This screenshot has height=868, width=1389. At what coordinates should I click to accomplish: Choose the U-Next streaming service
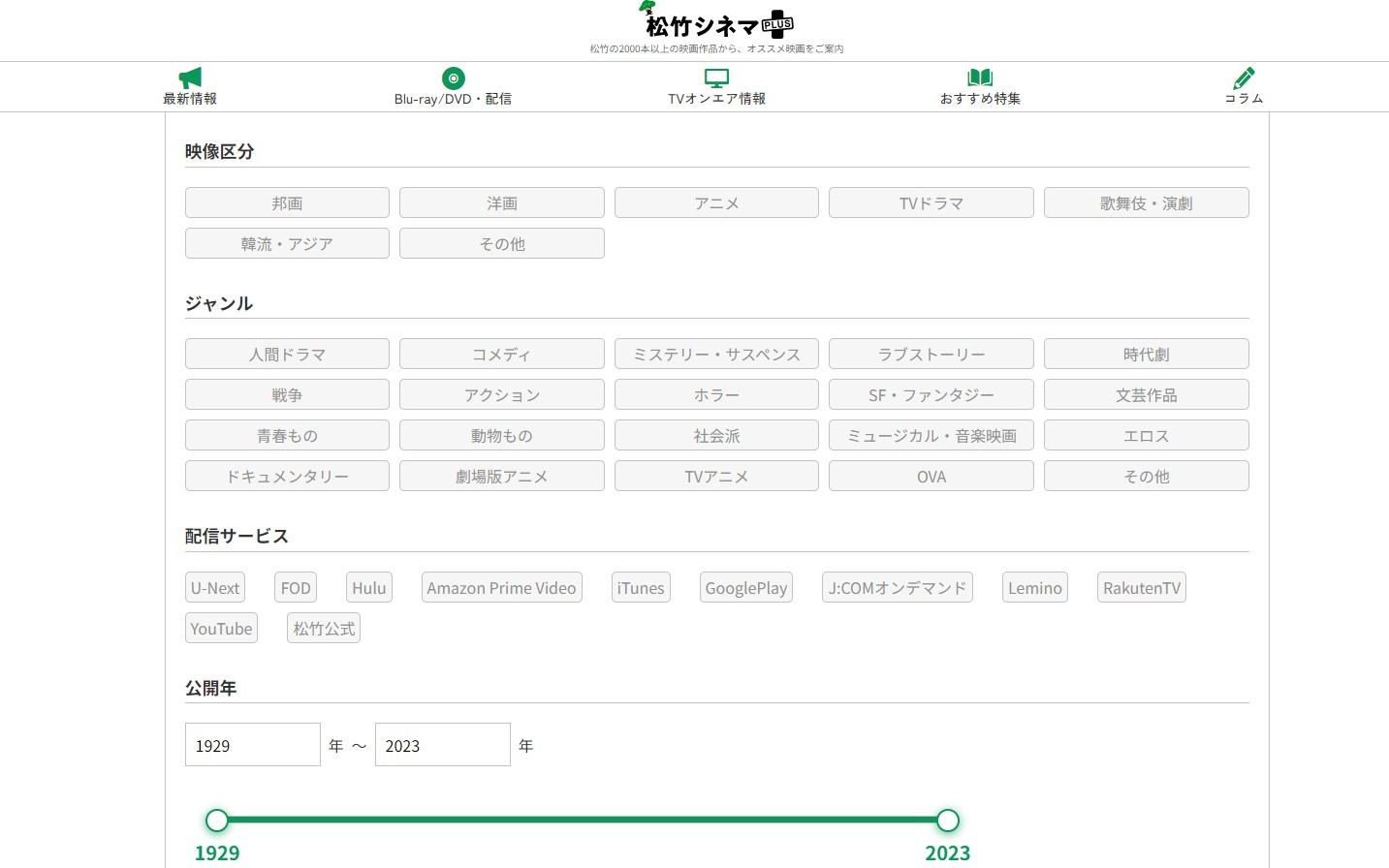coord(215,588)
